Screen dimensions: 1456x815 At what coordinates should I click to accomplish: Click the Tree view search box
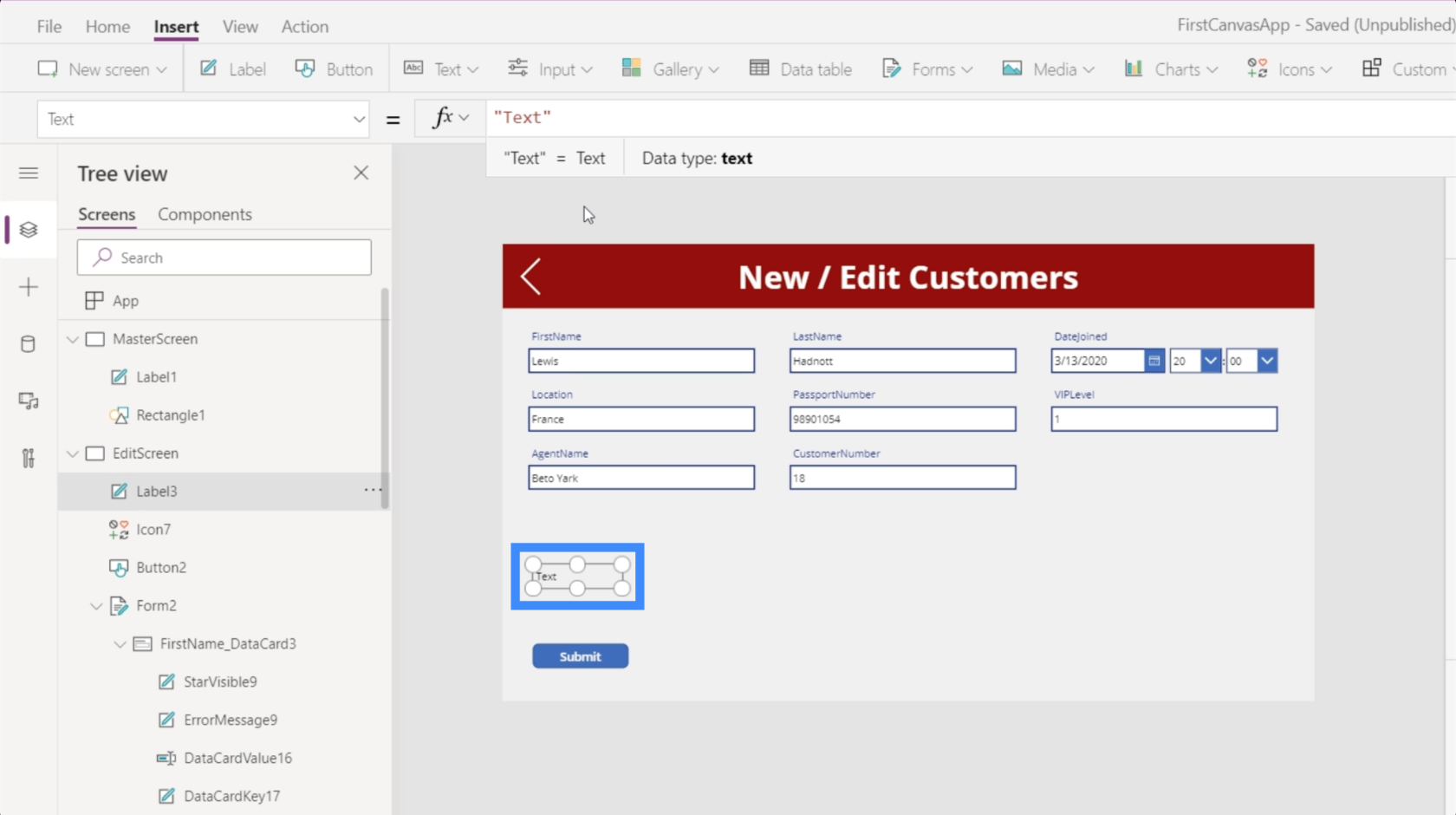tap(224, 258)
